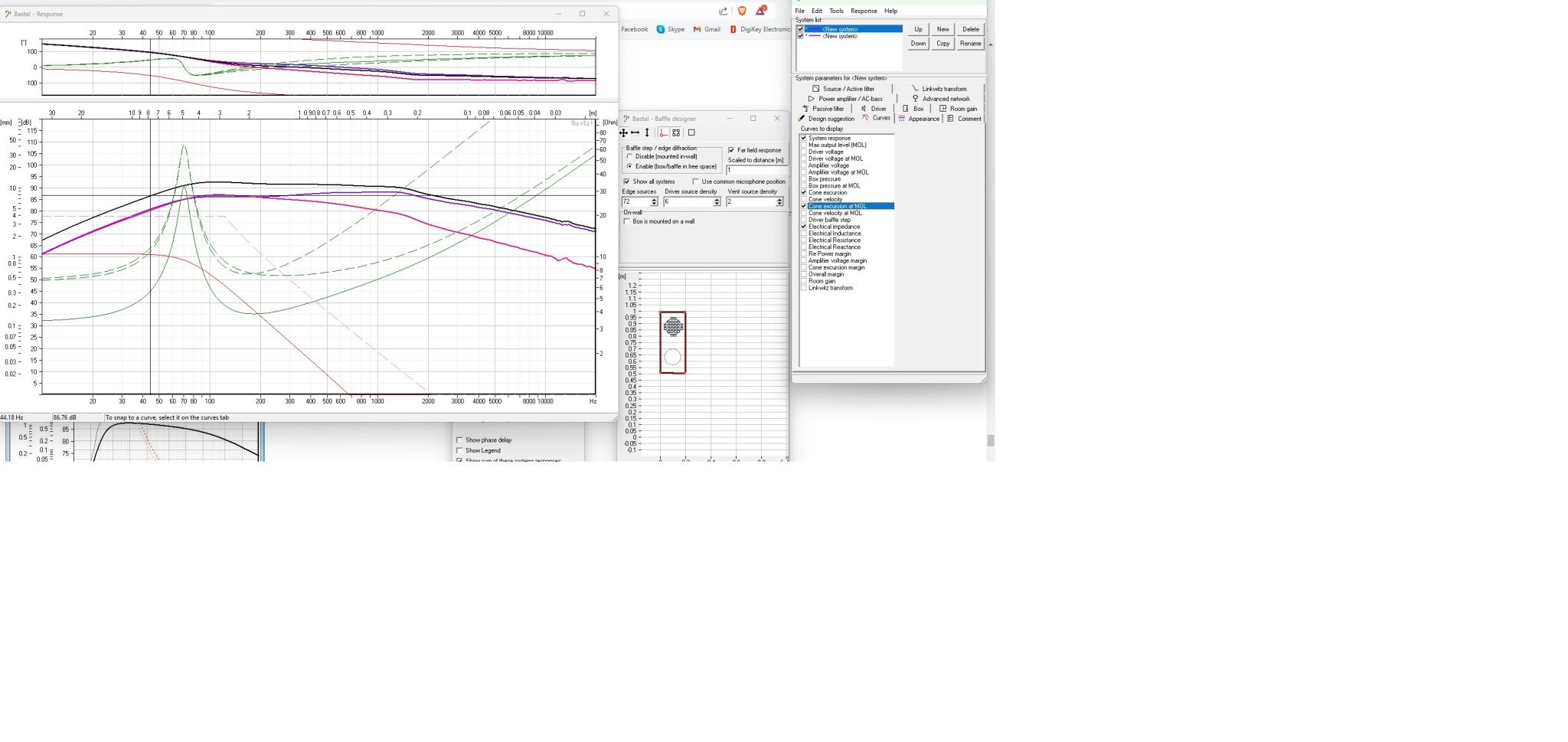Select Enable (box/baffle in free space) option
Viewport: 1568px width, 742px height.
(x=630, y=166)
